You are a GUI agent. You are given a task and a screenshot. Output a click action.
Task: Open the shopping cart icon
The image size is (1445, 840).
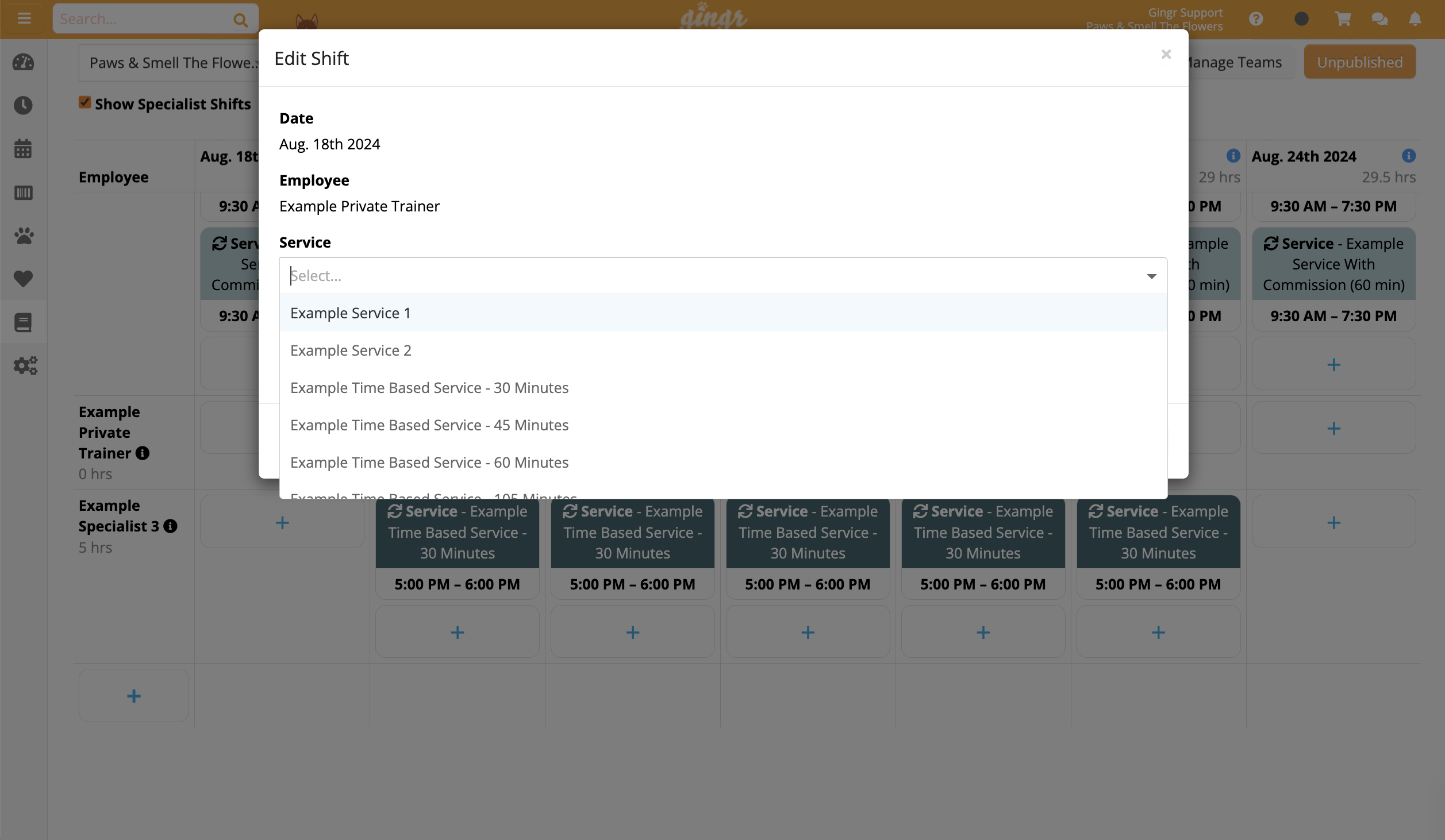(x=1343, y=19)
